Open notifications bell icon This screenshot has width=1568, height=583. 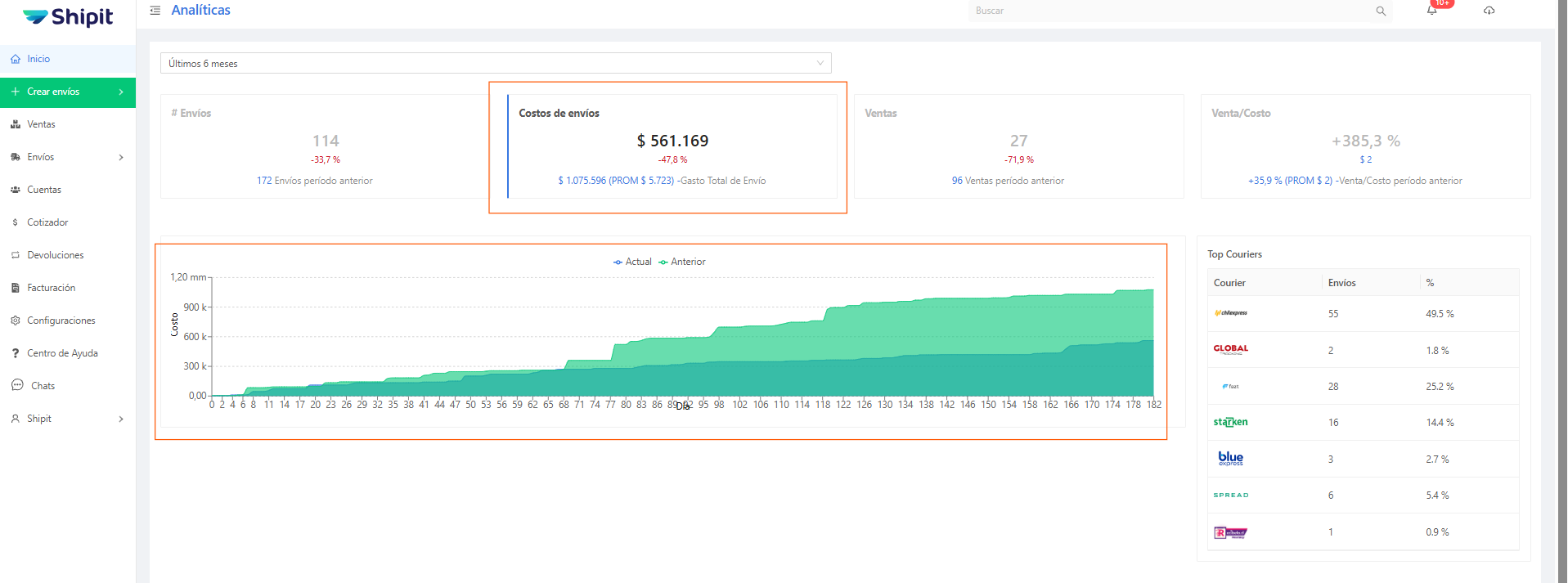coord(1431,11)
